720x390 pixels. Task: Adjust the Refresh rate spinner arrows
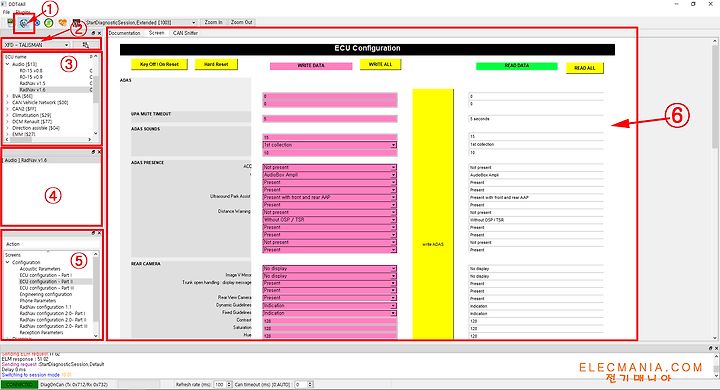229,384
